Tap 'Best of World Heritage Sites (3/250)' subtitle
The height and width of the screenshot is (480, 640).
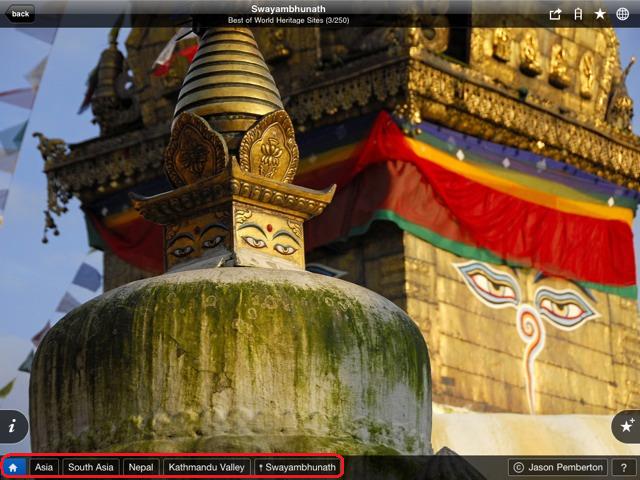pyautogui.click(x=288, y=20)
